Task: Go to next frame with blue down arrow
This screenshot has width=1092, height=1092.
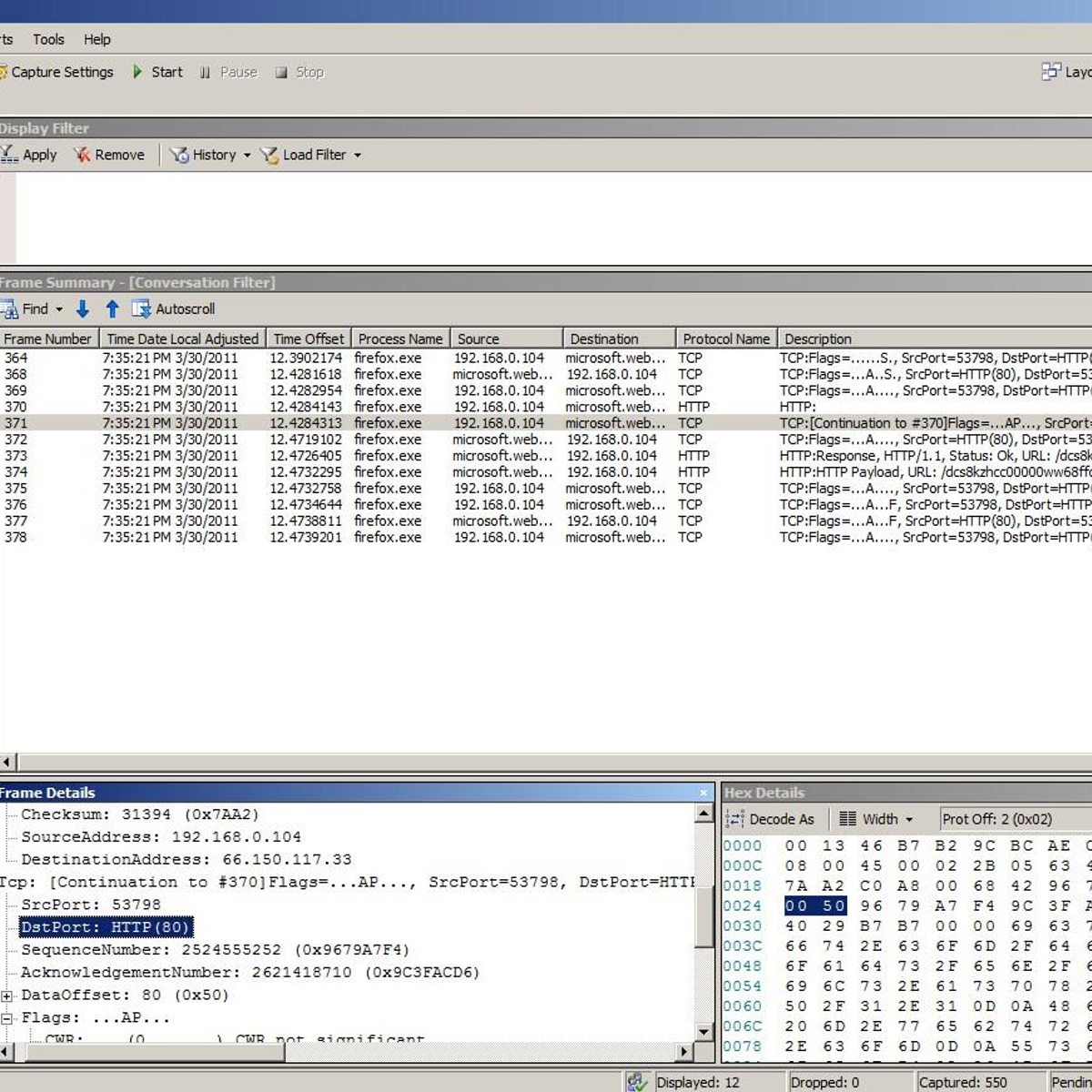Action: [83, 309]
